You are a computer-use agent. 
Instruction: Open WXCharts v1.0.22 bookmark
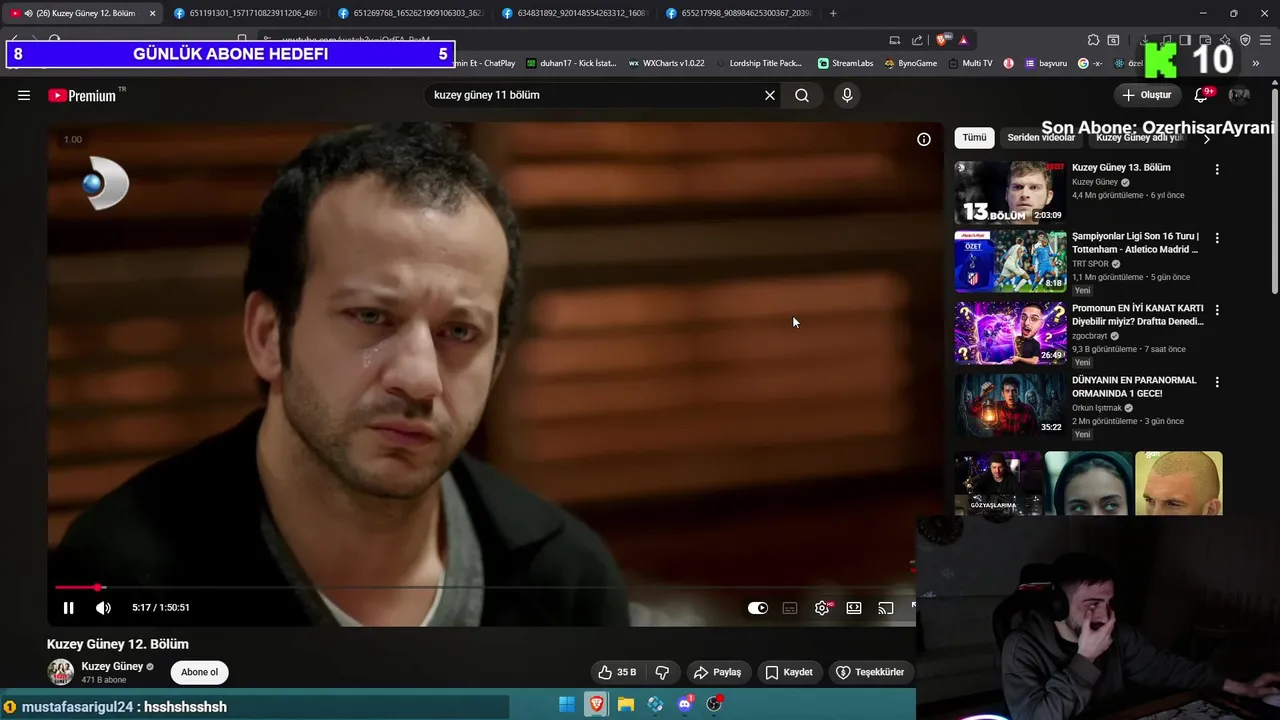coord(666,63)
